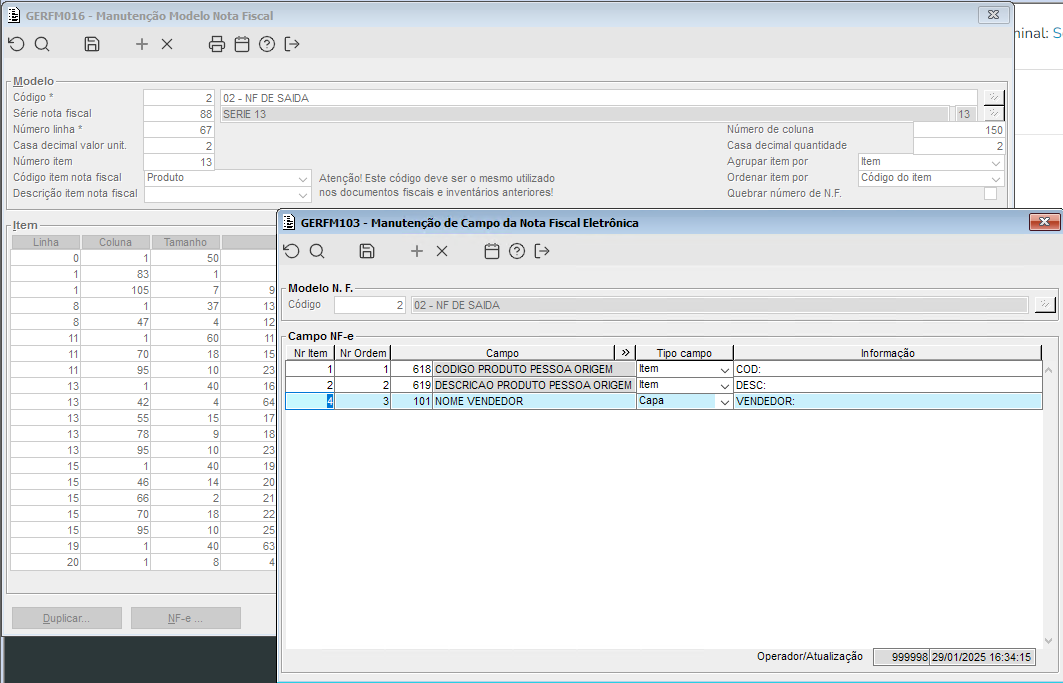This screenshot has height=683, width=1063.
Task: Close the GERFM016 window
Action: point(993,14)
